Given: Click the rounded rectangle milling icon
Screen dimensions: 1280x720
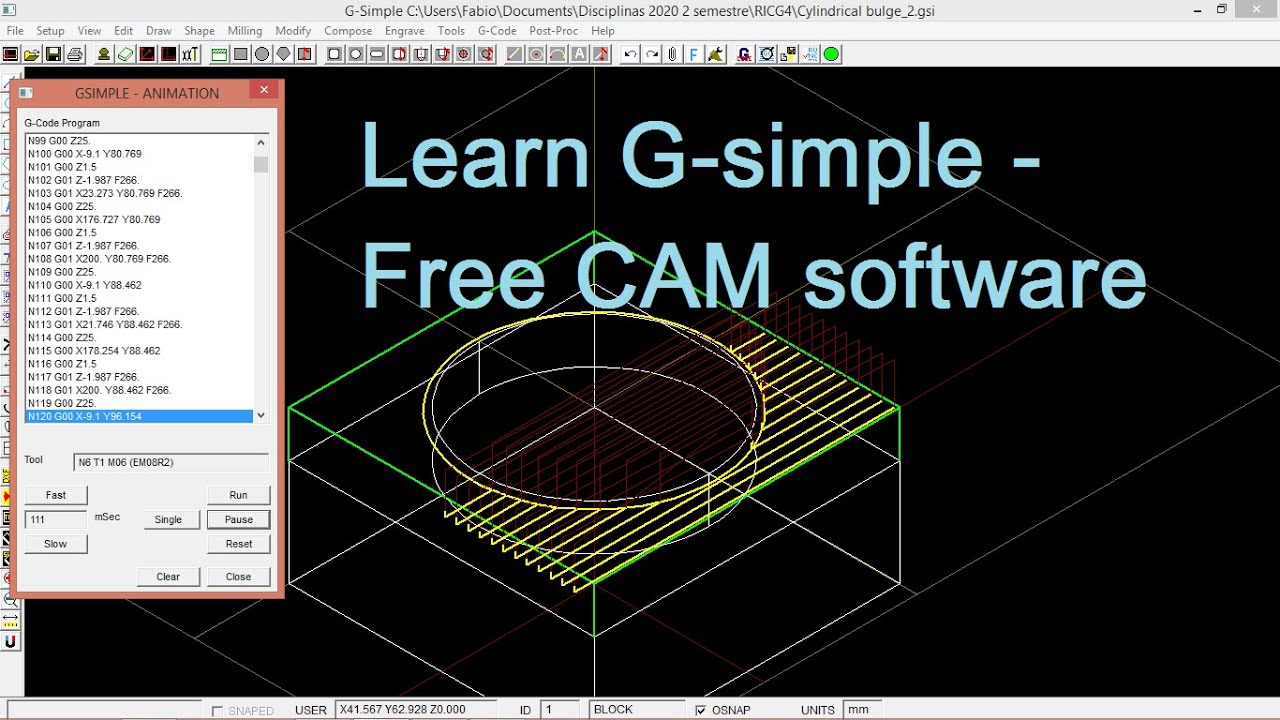Looking at the screenshot, I should coord(334,54).
